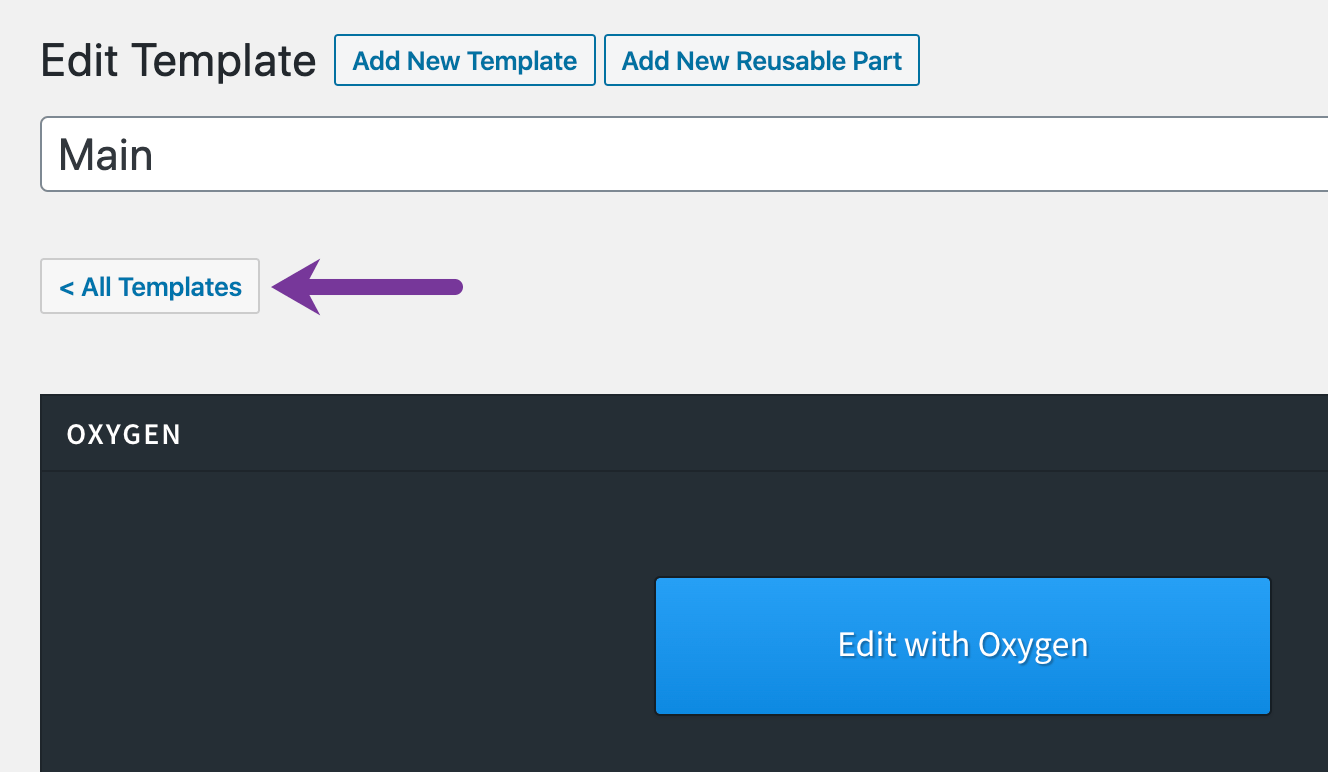The image size is (1328, 772).
Task: Click the left chevron in All Templates button
Action: pyautogui.click(x=66, y=288)
